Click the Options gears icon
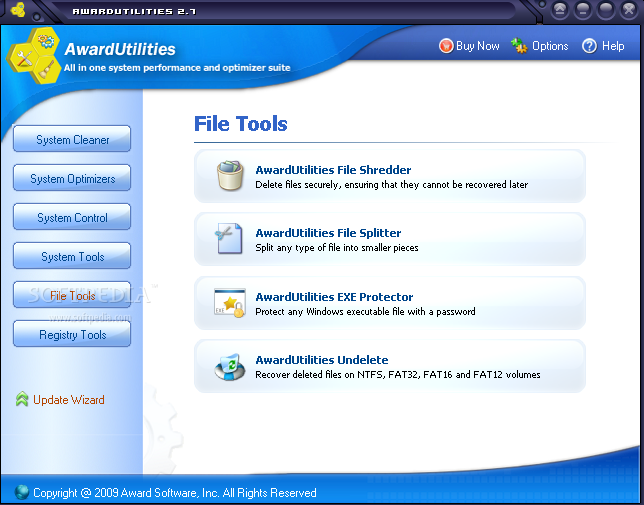The image size is (644, 505). coord(519,46)
